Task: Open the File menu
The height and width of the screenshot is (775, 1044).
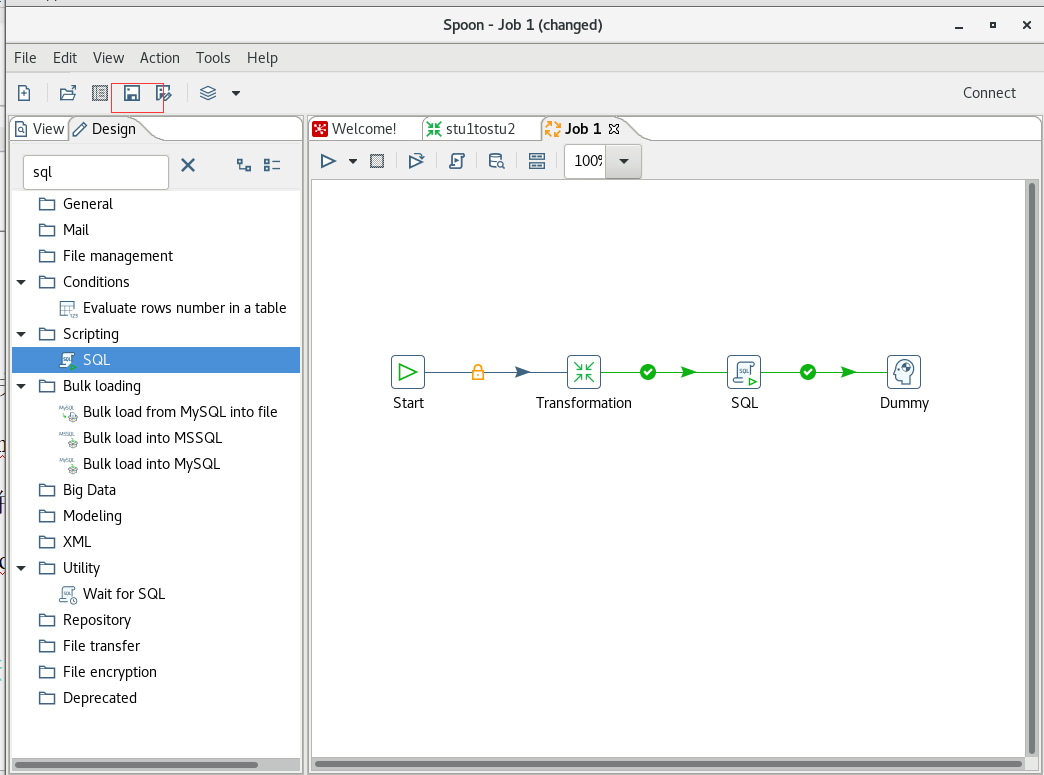Action: [25, 58]
